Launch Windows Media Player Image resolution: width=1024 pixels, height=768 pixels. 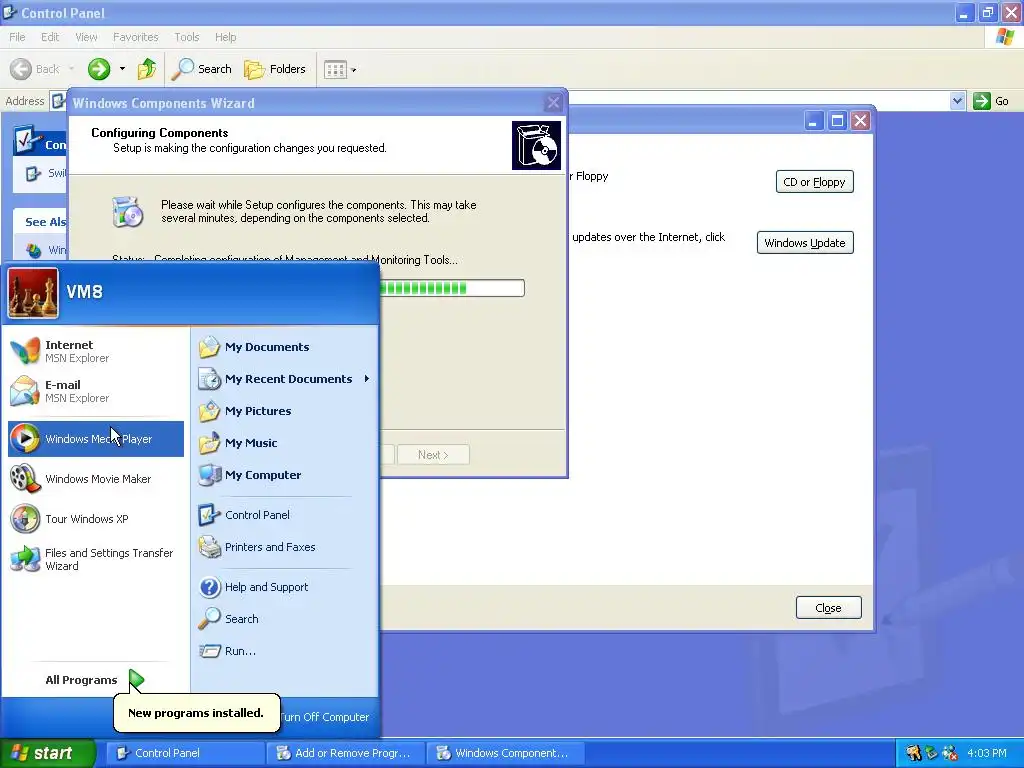pos(95,439)
